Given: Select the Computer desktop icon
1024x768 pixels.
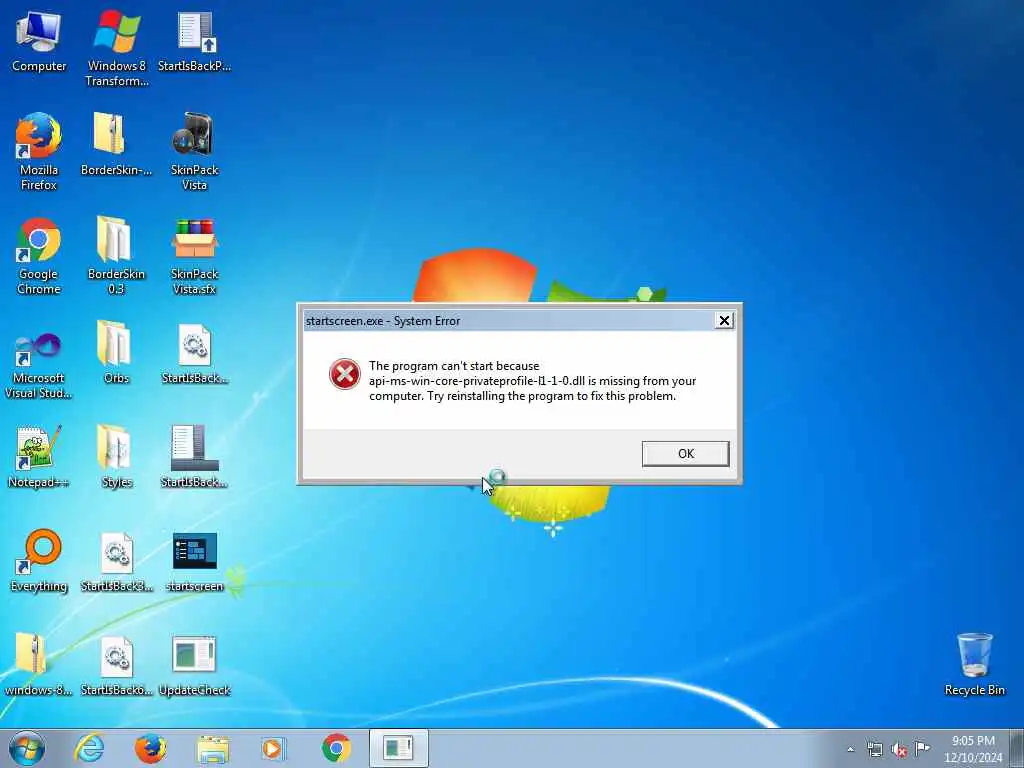Looking at the screenshot, I should point(39,42).
